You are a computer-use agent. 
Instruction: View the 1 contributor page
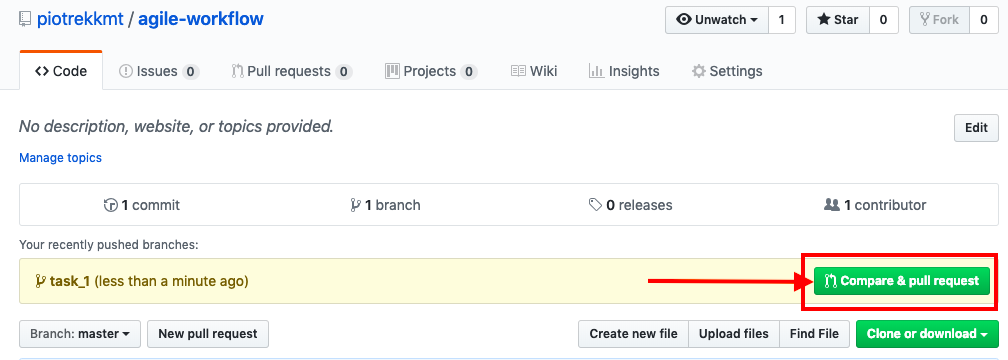pyautogui.click(x=875, y=205)
